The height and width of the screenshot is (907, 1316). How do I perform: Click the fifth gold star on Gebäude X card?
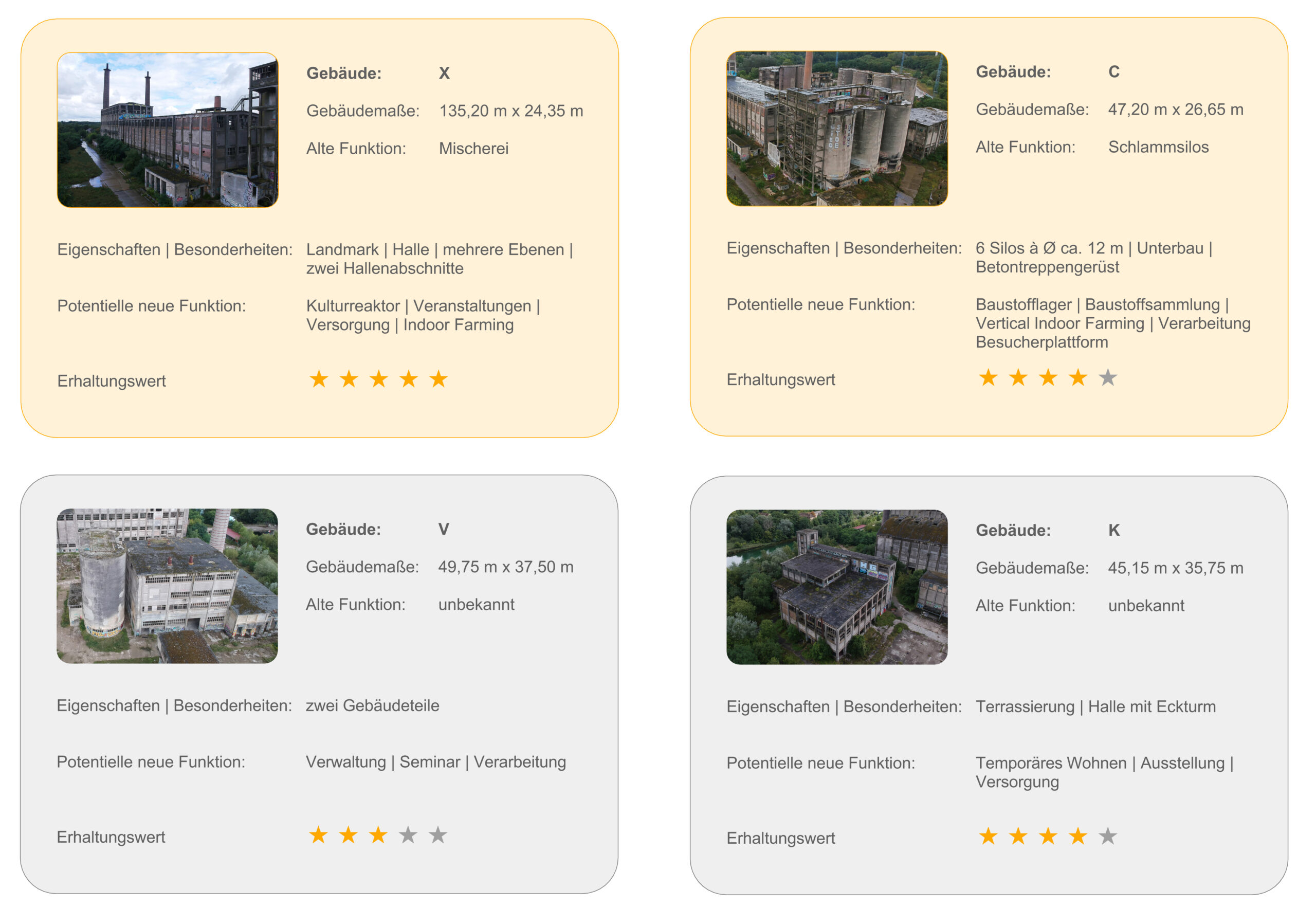point(438,379)
